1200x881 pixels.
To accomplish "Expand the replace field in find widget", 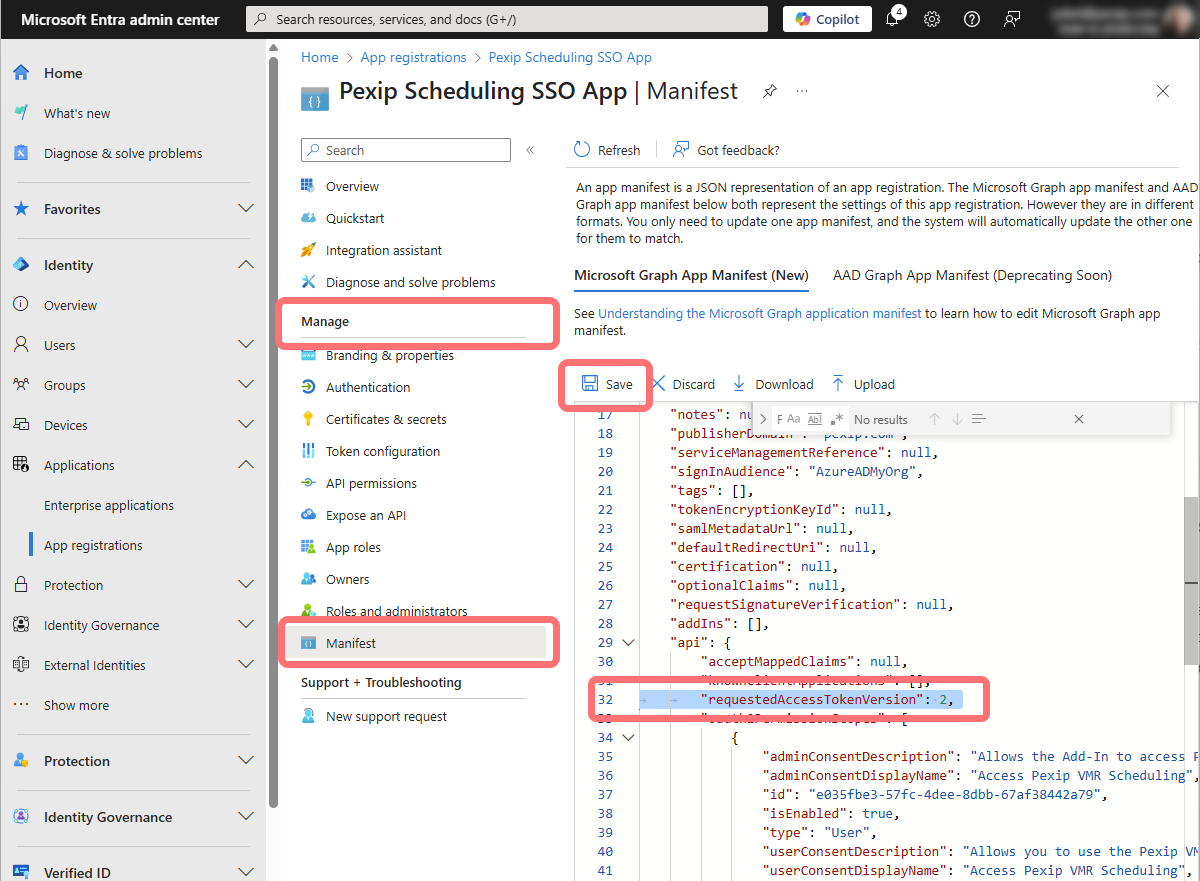I will 764,419.
